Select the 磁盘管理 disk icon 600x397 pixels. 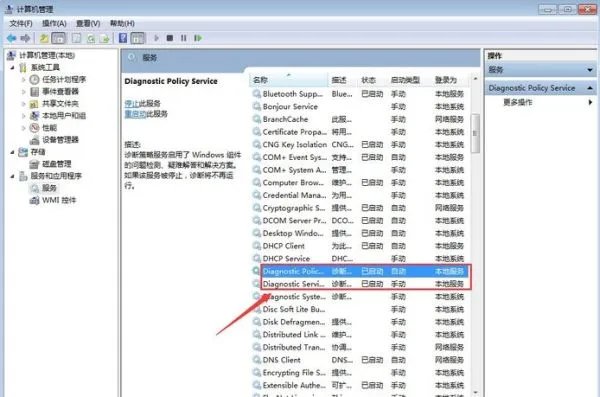[x=34, y=164]
